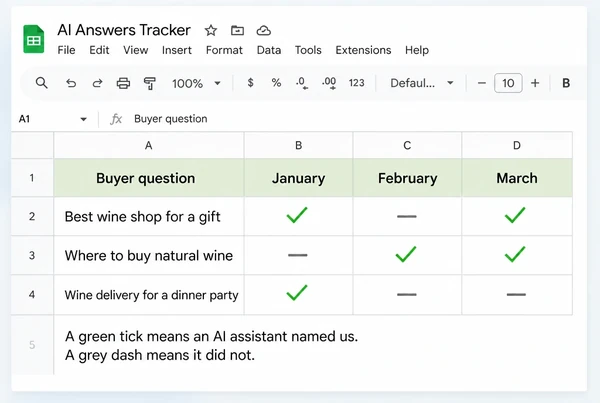Select March tick for Best wine shop
The width and height of the screenshot is (600, 403).
517,216
